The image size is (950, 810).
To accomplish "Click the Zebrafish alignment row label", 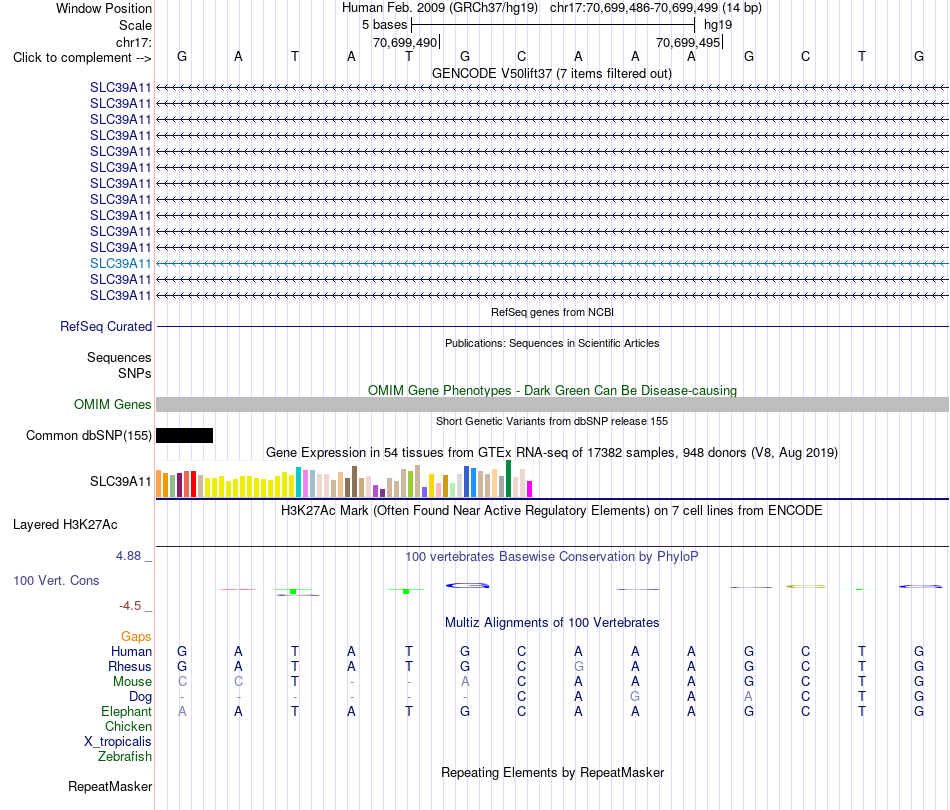I will (x=125, y=756).
